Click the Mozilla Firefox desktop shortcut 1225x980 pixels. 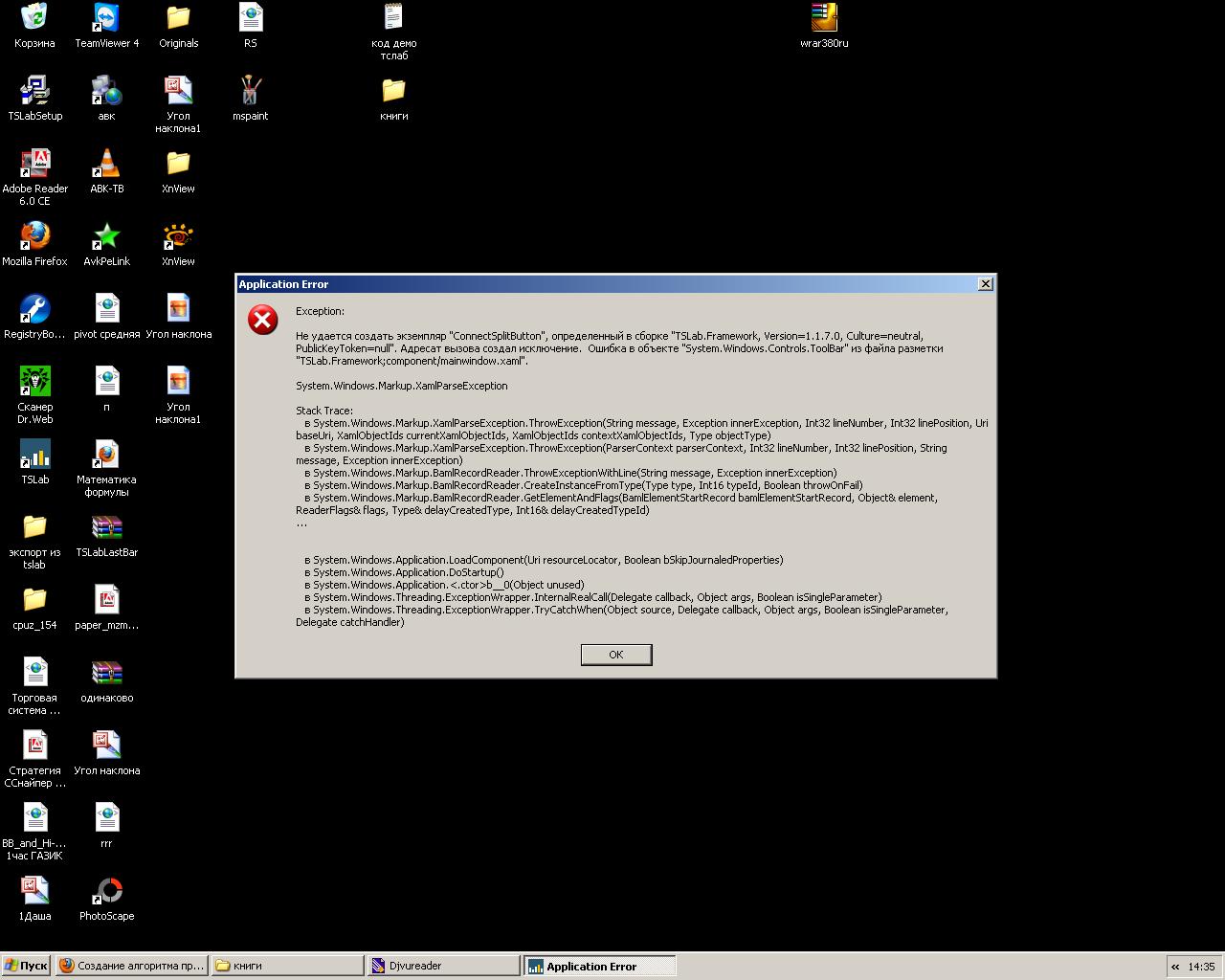coord(34,244)
